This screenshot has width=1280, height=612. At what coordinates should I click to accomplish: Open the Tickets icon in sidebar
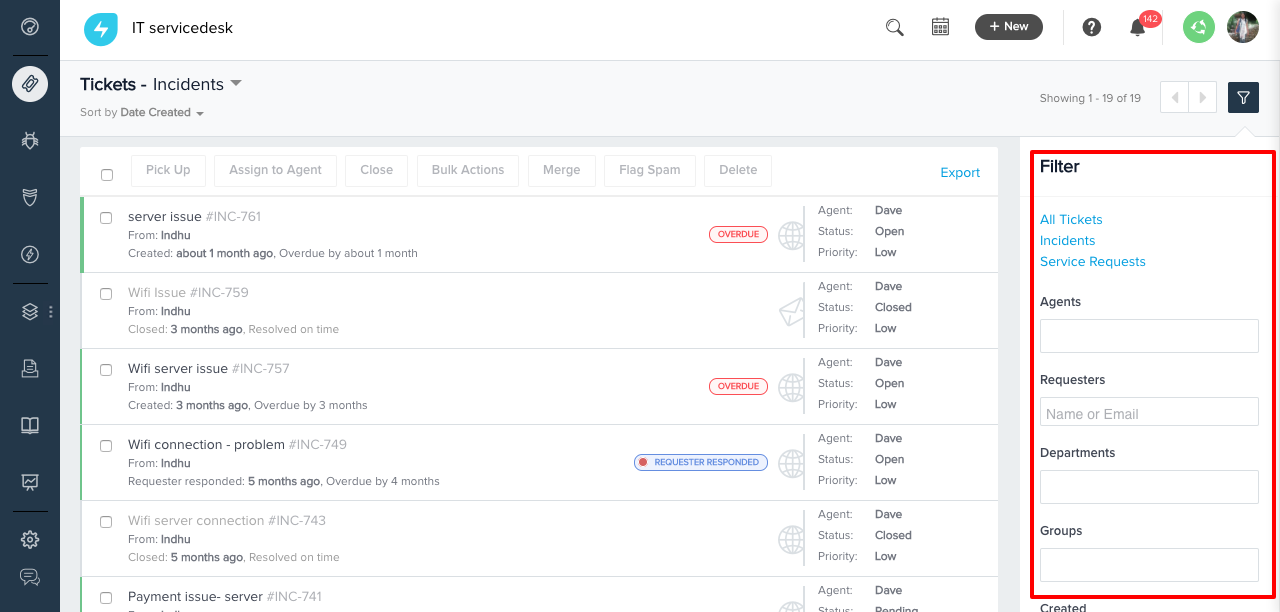tap(30, 84)
